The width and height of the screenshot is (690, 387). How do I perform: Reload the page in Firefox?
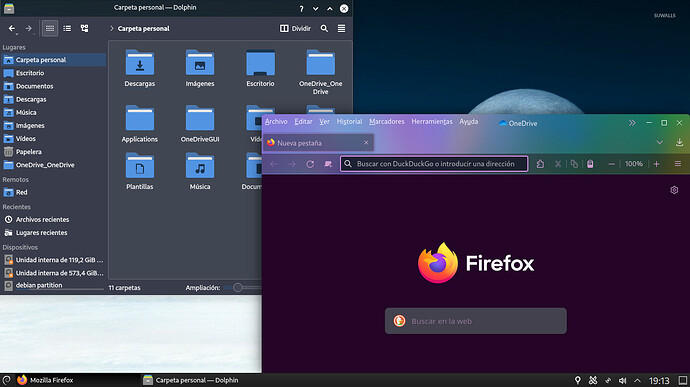tap(310, 164)
